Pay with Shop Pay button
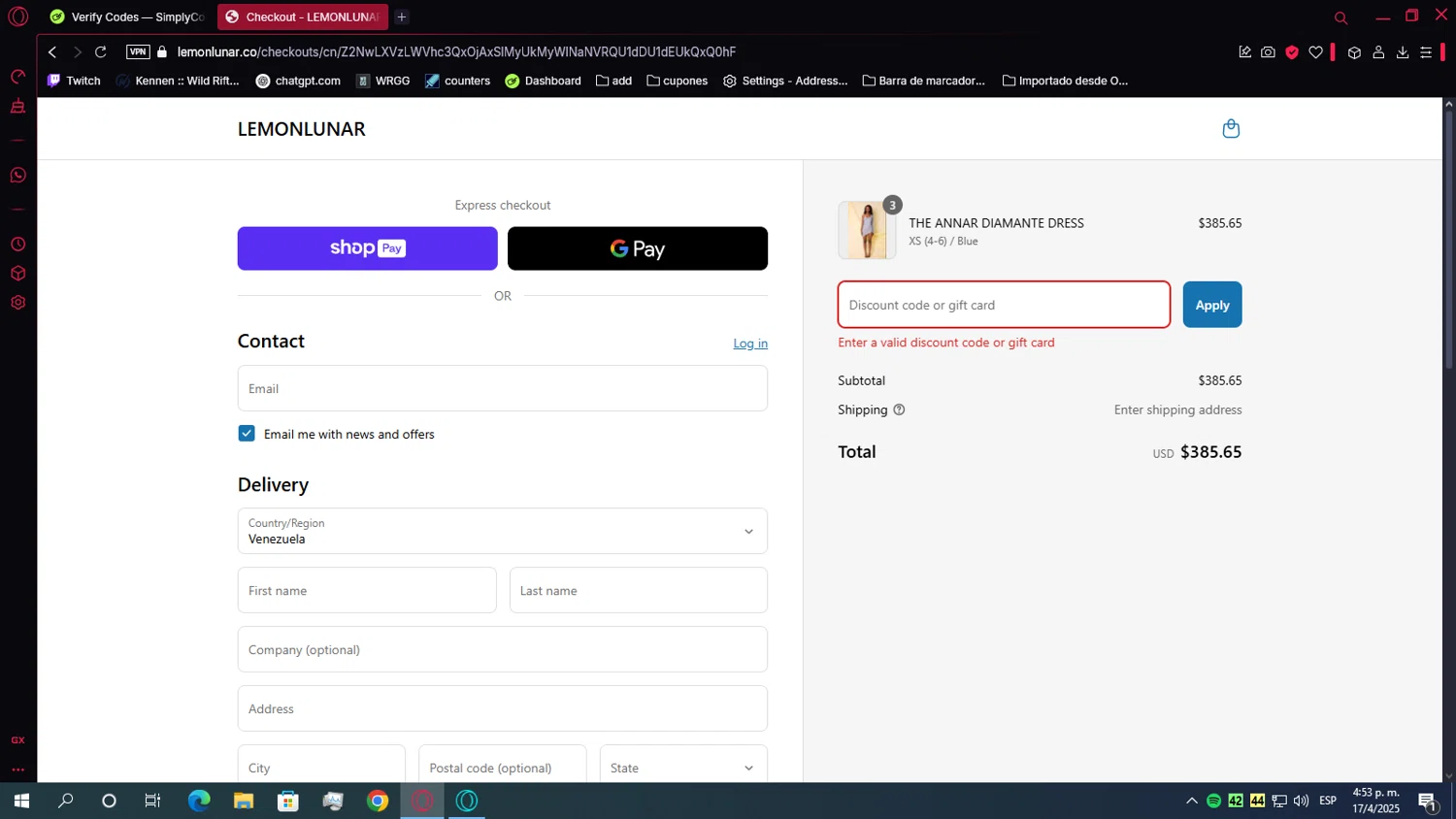The image size is (1456, 819). pyautogui.click(x=368, y=248)
